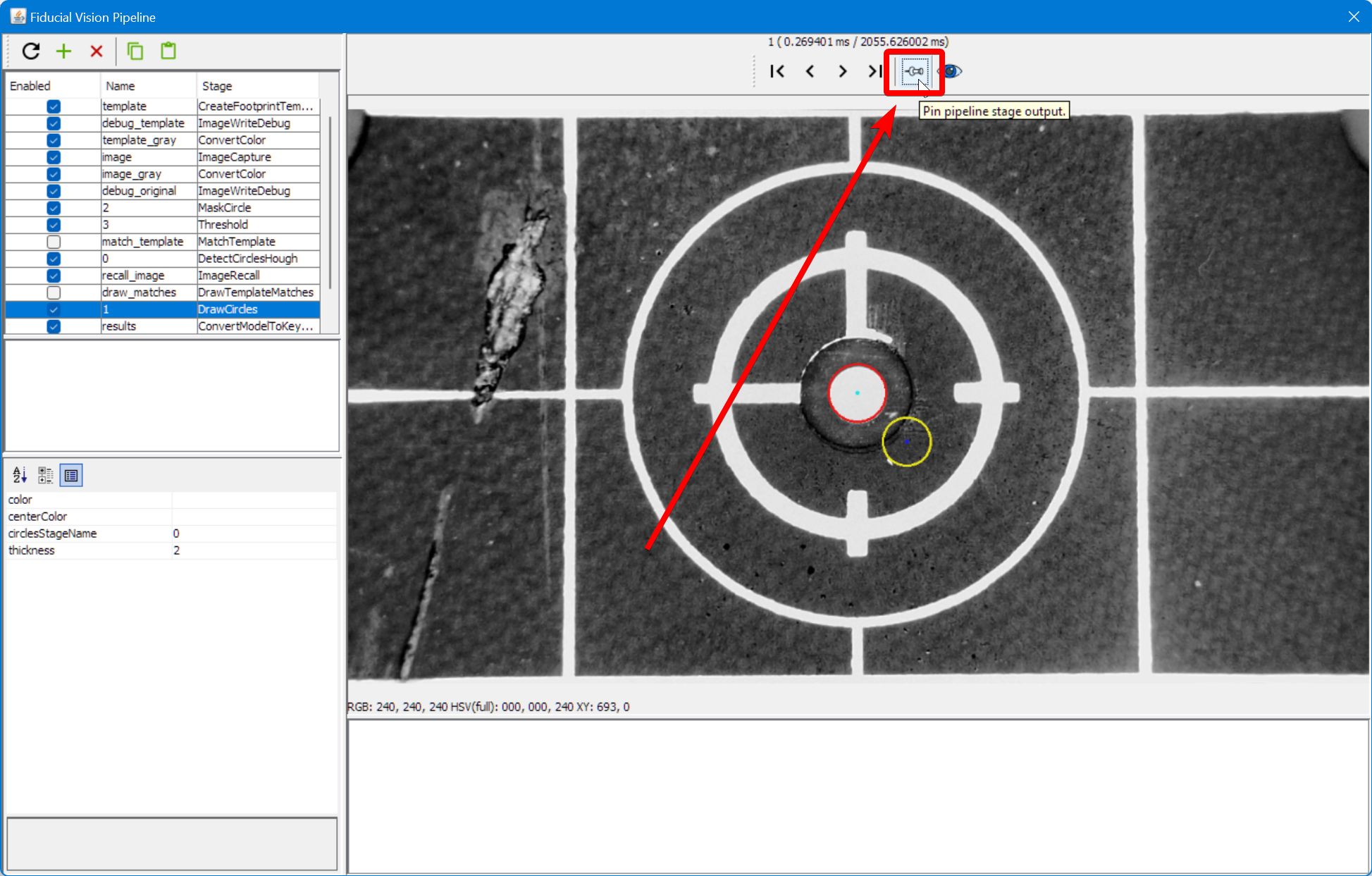Enable the match_template pipeline stage
This screenshot has width=1372, height=876.
pos(54,241)
